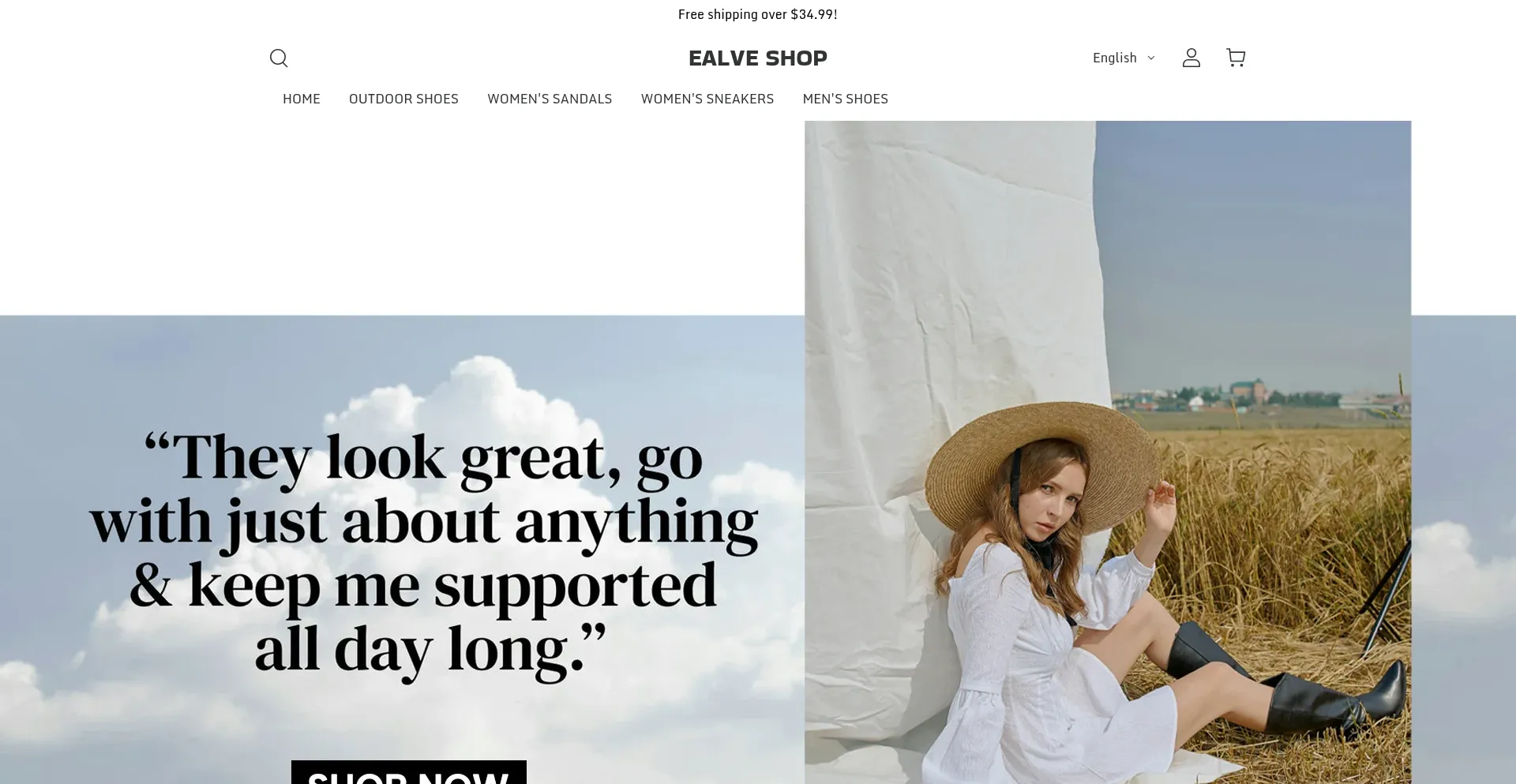Click the free shipping announcement text
Screen dimensions: 1516x784
(758, 14)
